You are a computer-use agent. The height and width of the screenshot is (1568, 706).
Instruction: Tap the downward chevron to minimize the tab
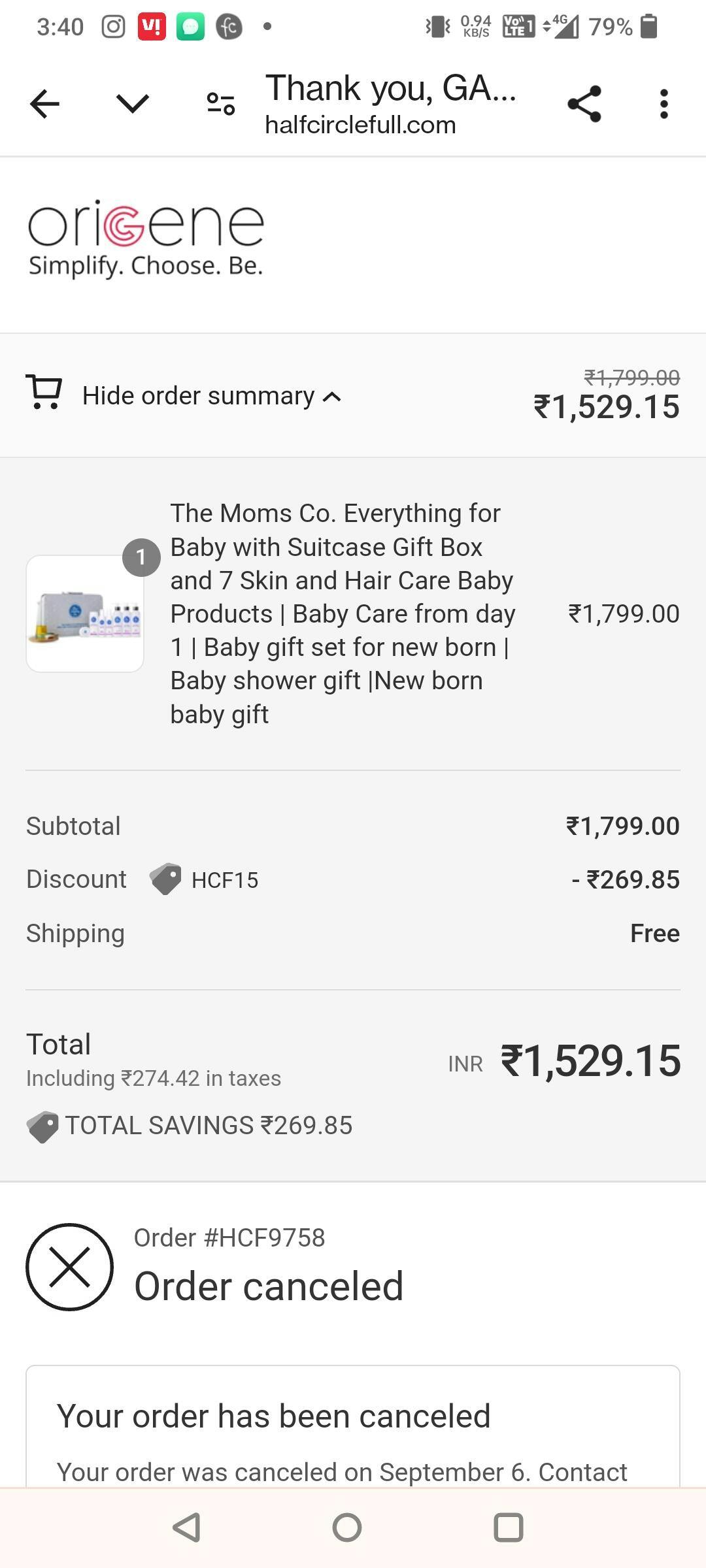pos(133,103)
